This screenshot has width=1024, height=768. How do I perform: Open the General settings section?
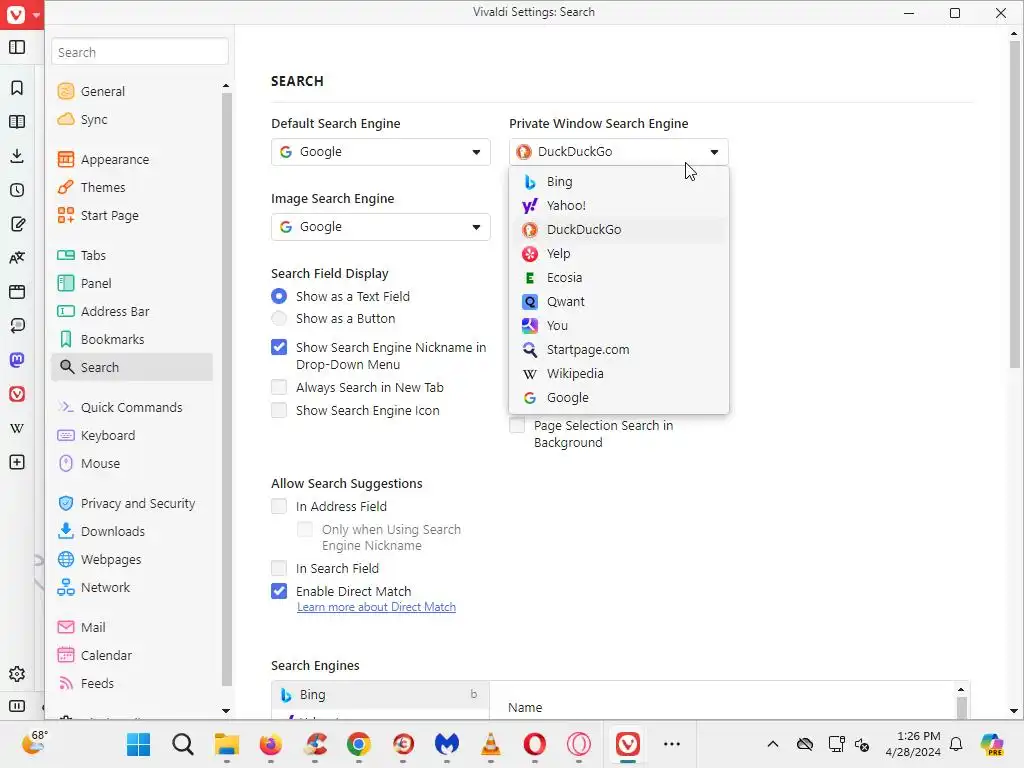point(132,91)
